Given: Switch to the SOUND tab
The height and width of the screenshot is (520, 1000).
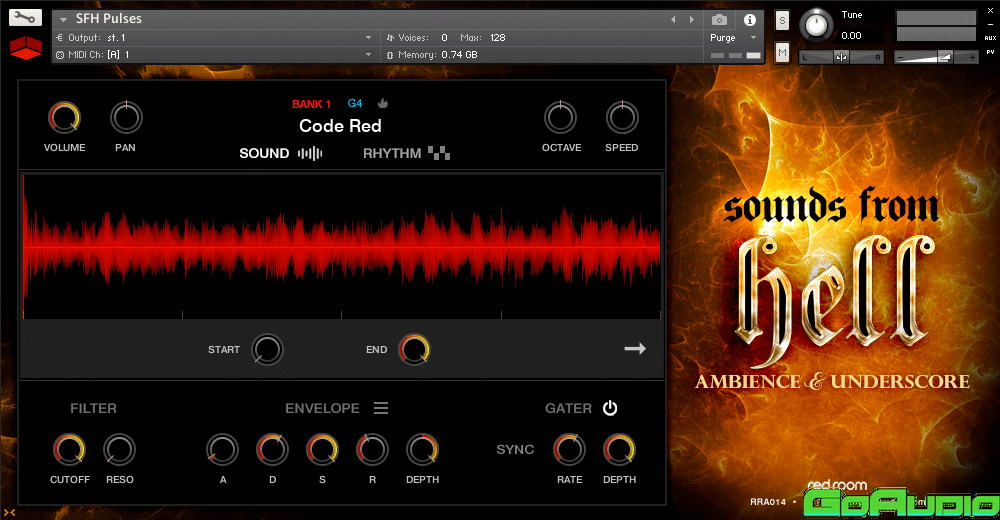Looking at the screenshot, I should click(x=264, y=153).
